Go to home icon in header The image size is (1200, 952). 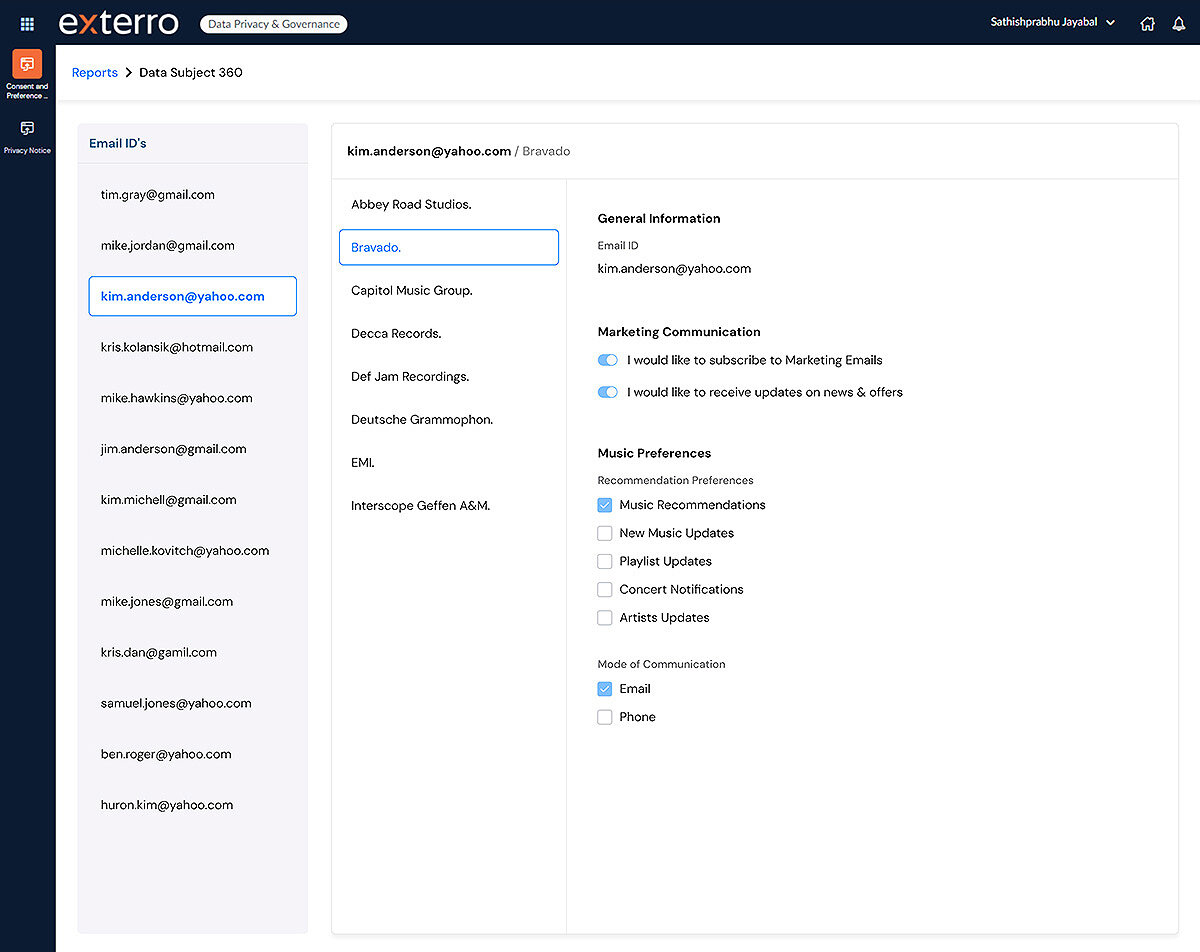click(1147, 24)
